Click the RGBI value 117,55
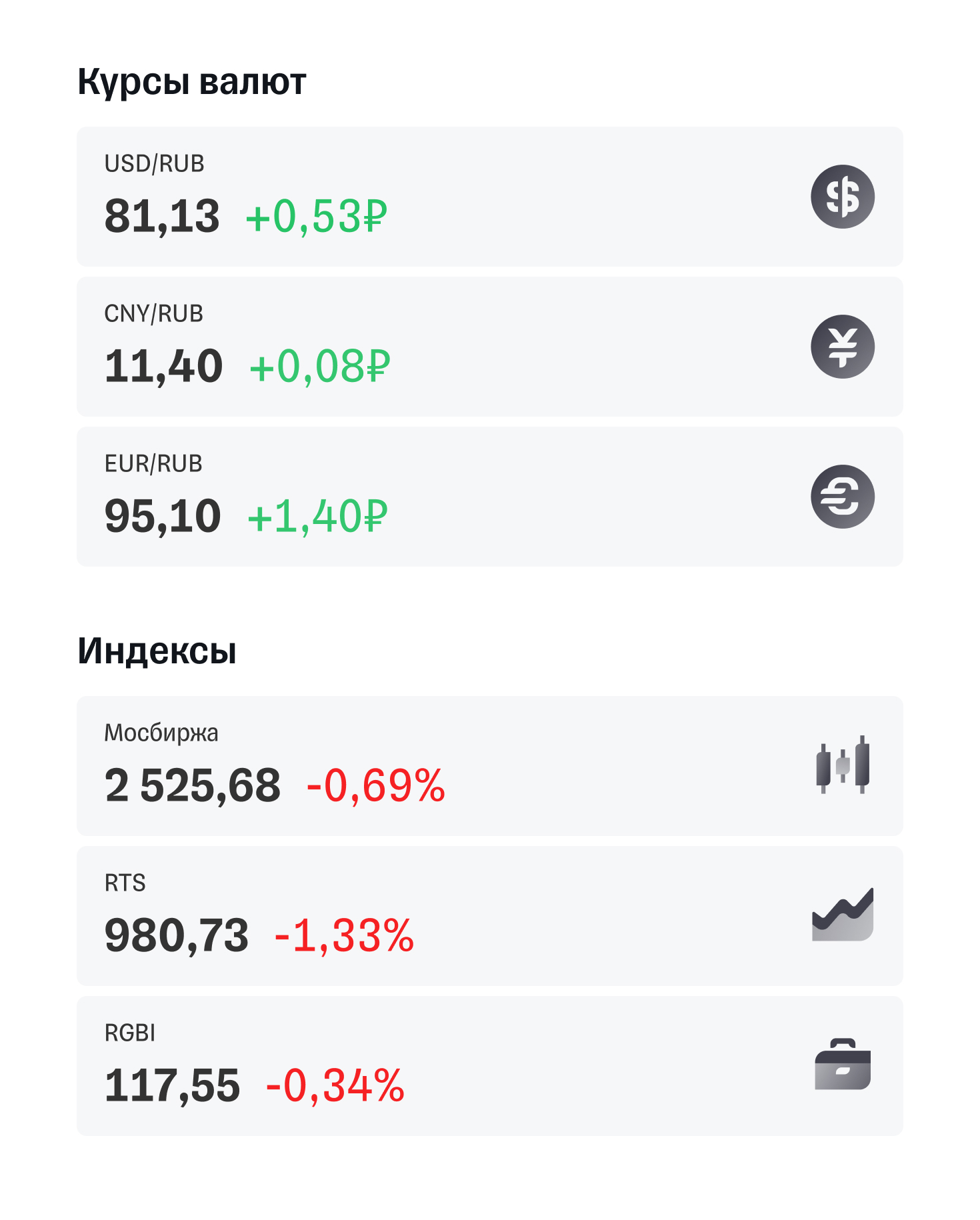 172,1085
